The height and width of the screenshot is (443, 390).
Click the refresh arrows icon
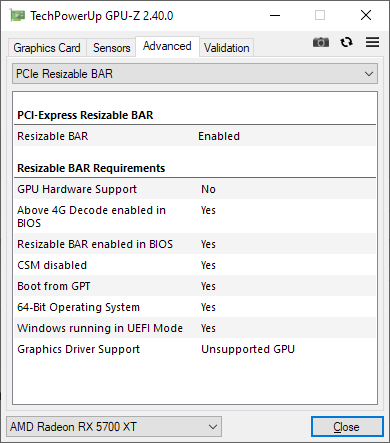click(x=346, y=42)
